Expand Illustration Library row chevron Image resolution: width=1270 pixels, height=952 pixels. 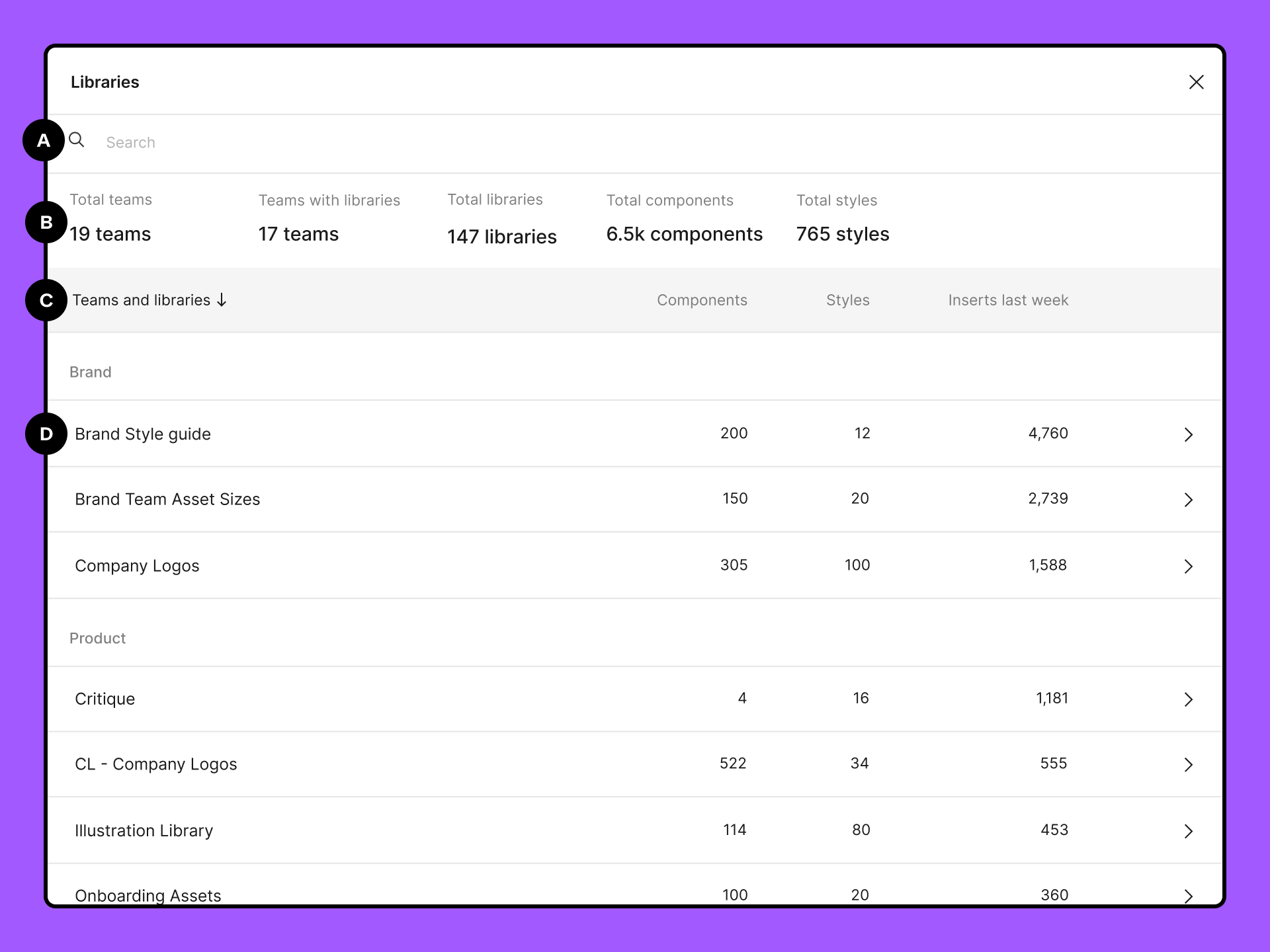tap(1188, 831)
